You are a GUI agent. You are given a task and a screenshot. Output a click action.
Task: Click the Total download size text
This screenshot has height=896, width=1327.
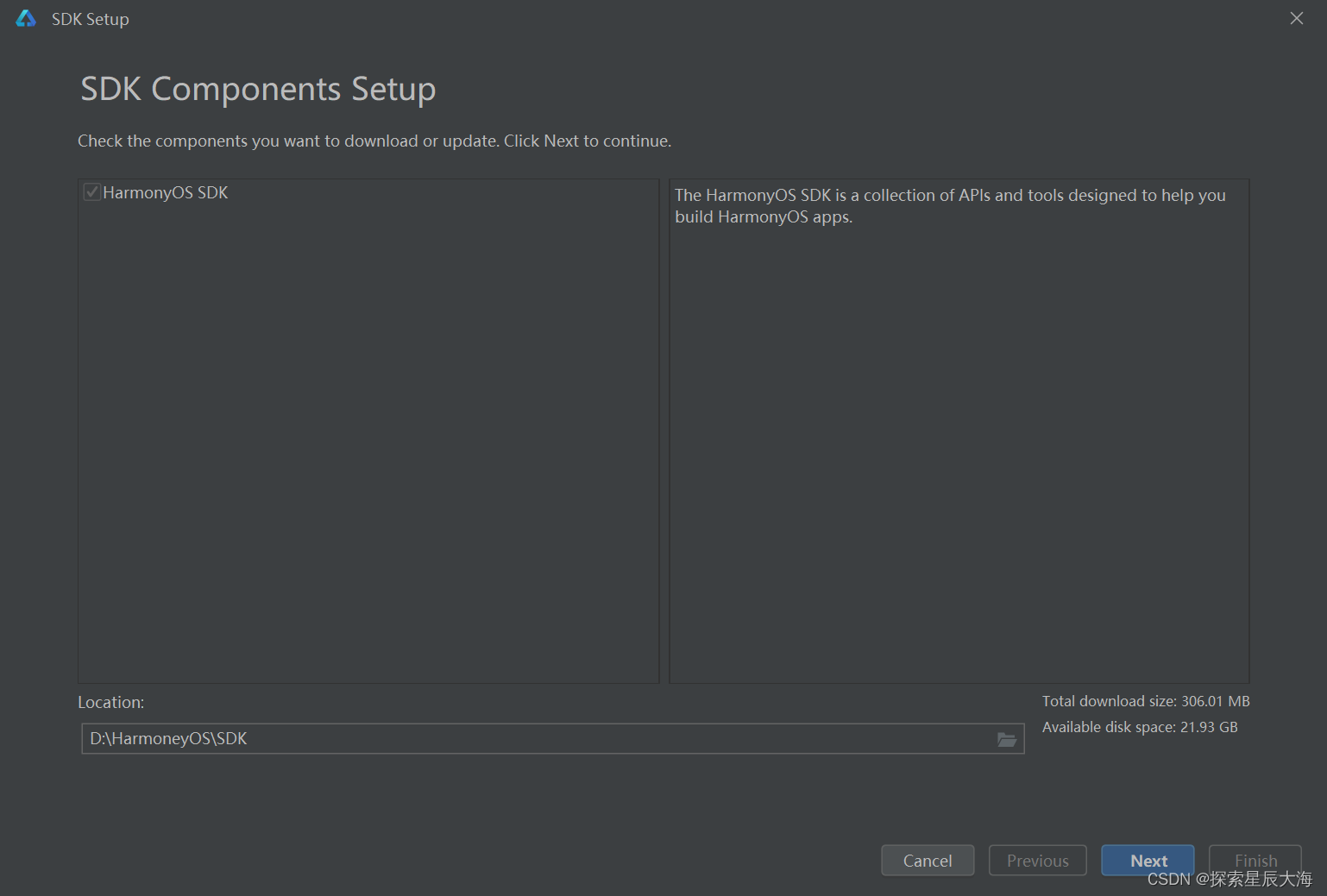1146,701
